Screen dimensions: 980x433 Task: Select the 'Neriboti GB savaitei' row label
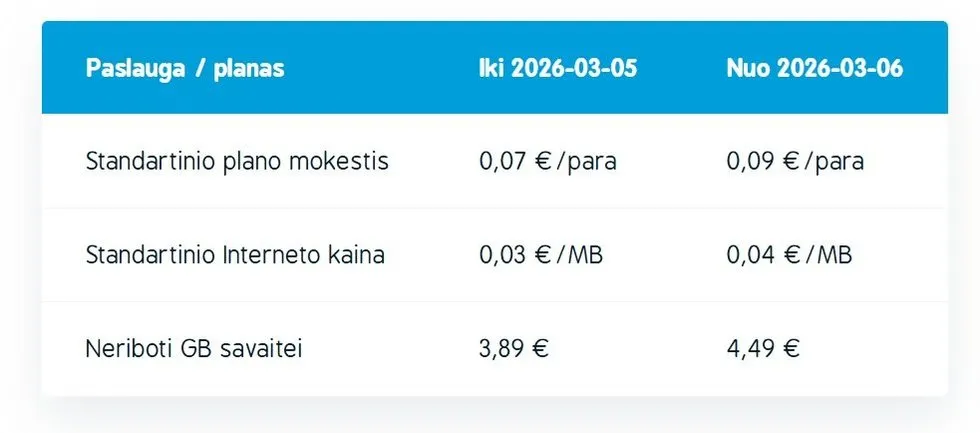point(194,348)
